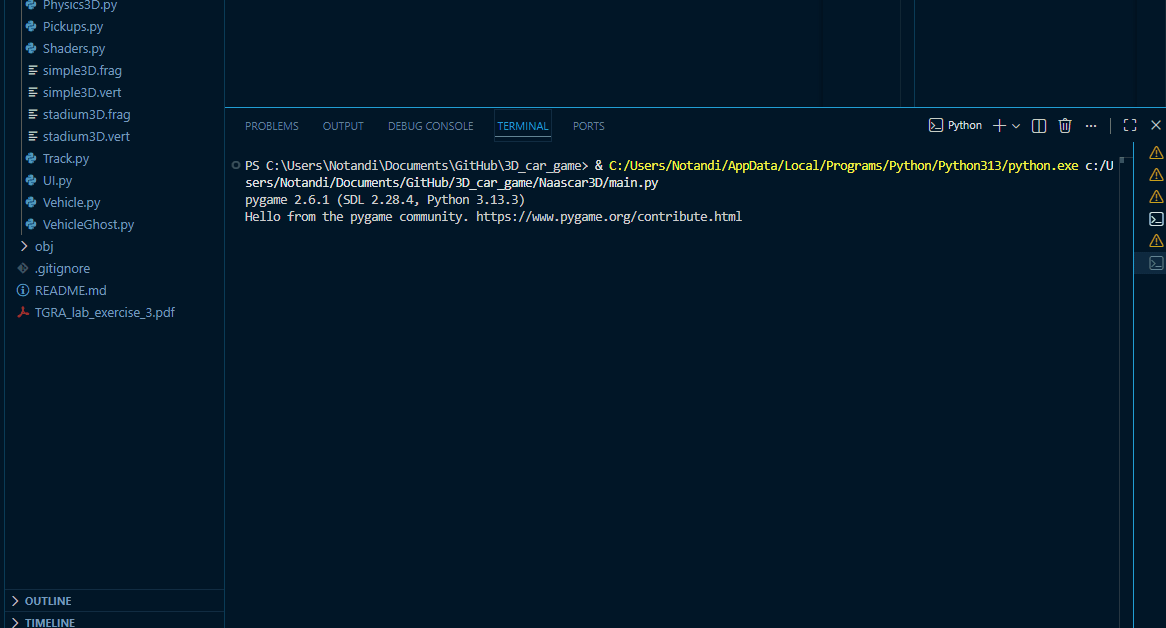The width and height of the screenshot is (1166, 628).
Task: Open the TGRA_lab_exercise_3.pdf file
Action: pyautogui.click(x=104, y=312)
